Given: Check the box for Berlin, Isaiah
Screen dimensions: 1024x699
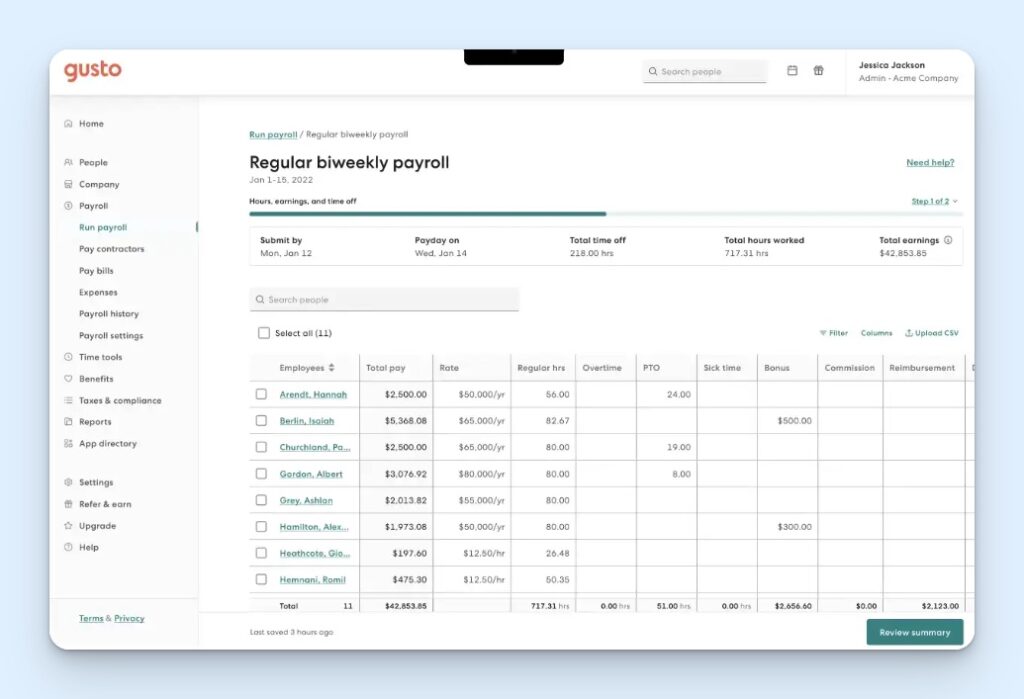Looking at the screenshot, I should [261, 421].
